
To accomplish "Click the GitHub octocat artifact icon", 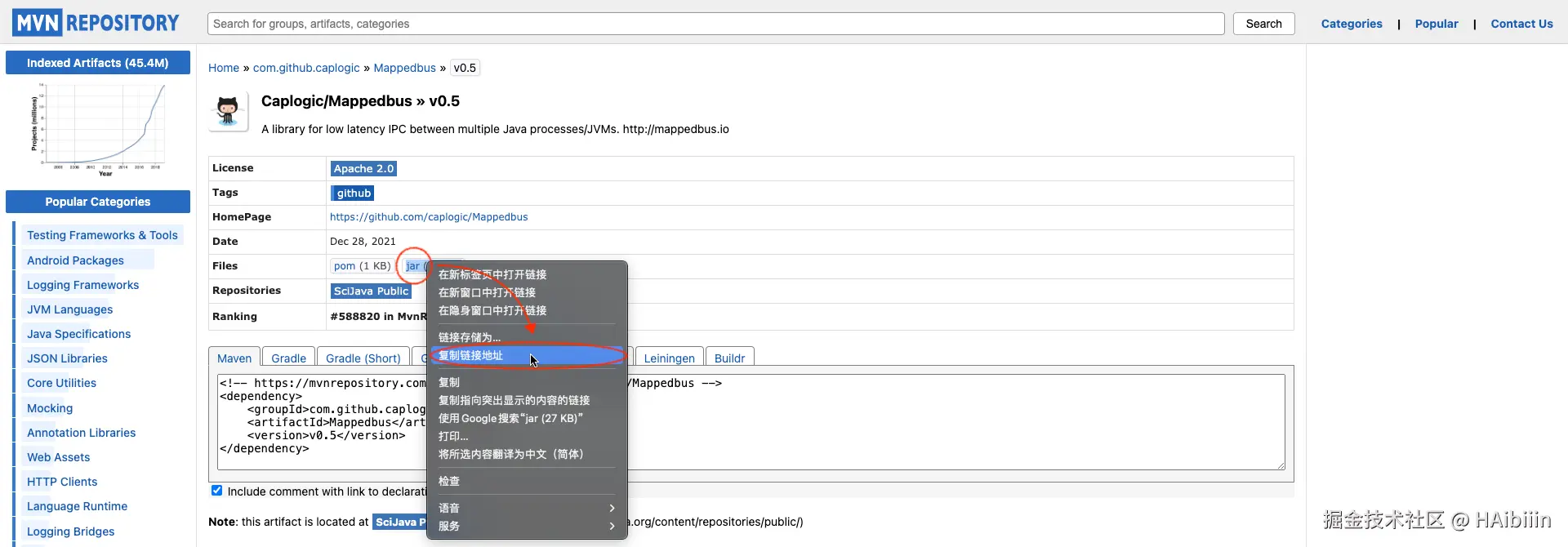I will pyautogui.click(x=228, y=110).
